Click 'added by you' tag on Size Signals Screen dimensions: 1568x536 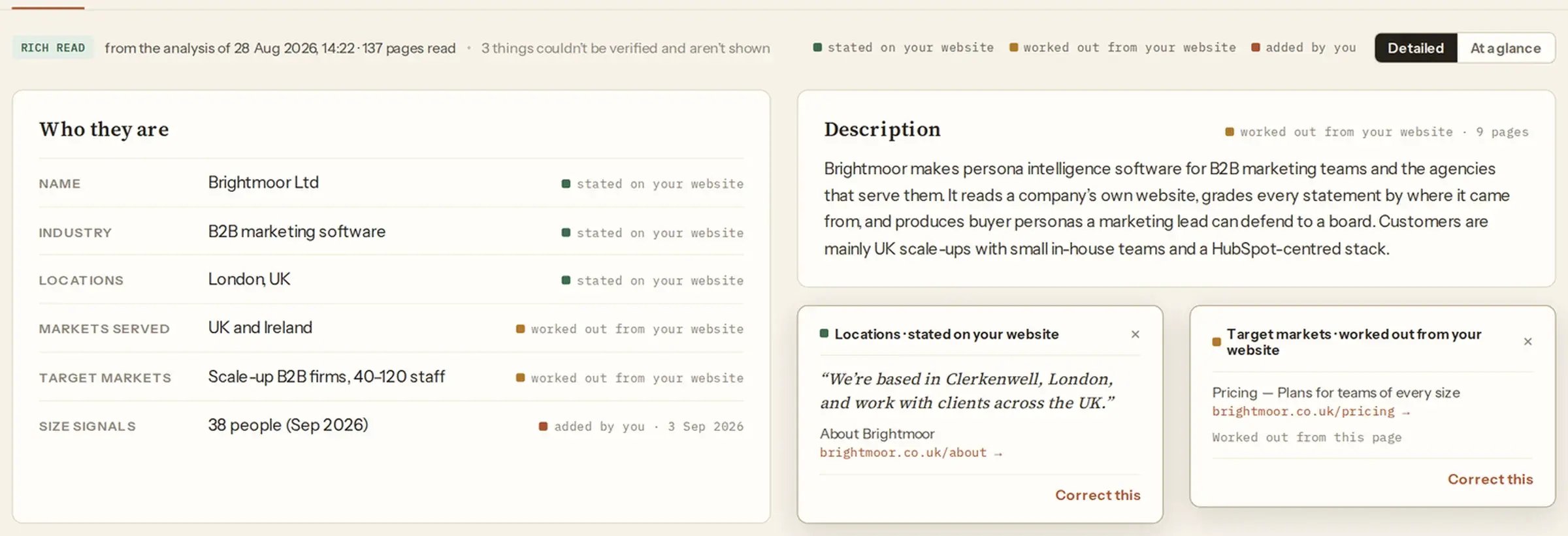[641, 426]
